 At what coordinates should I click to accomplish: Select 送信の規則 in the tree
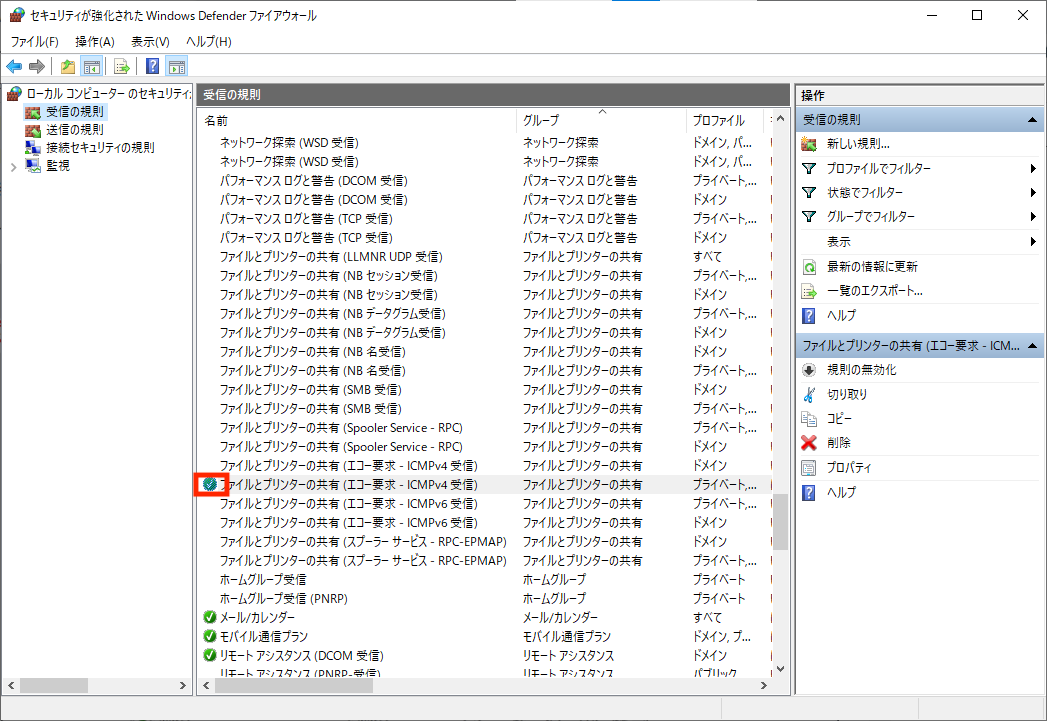75,130
